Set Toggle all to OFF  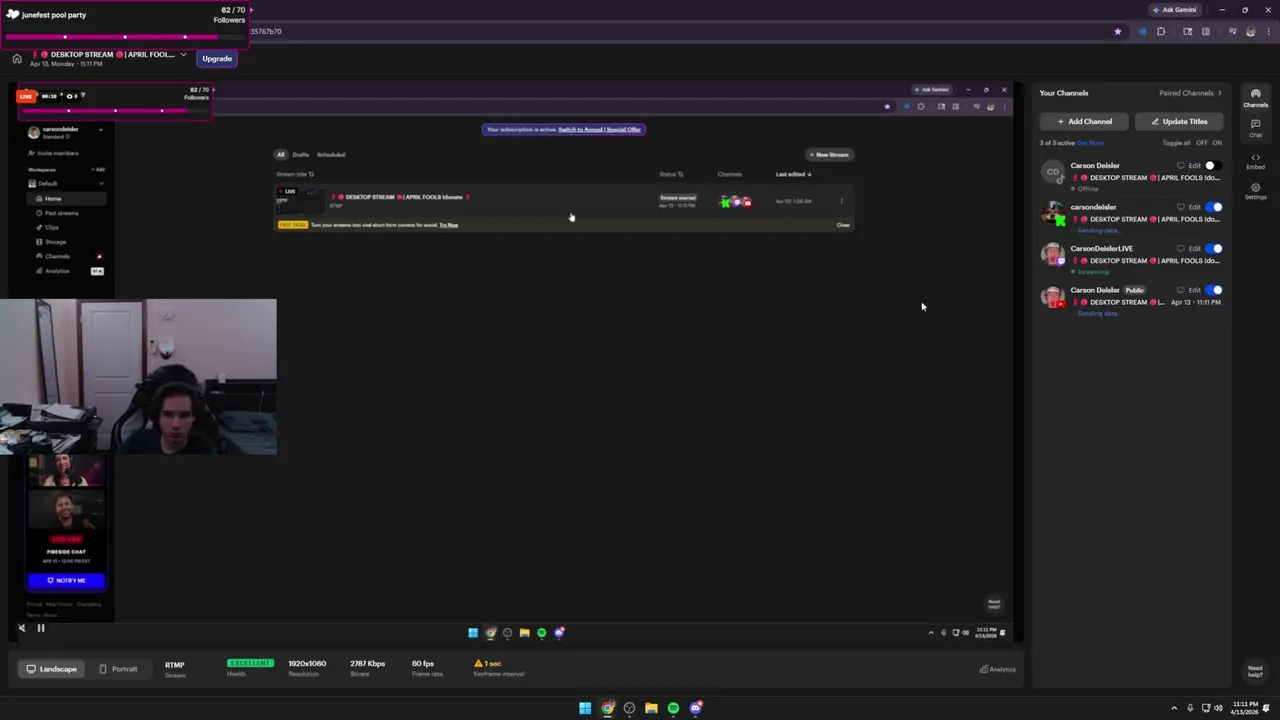tap(1202, 143)
